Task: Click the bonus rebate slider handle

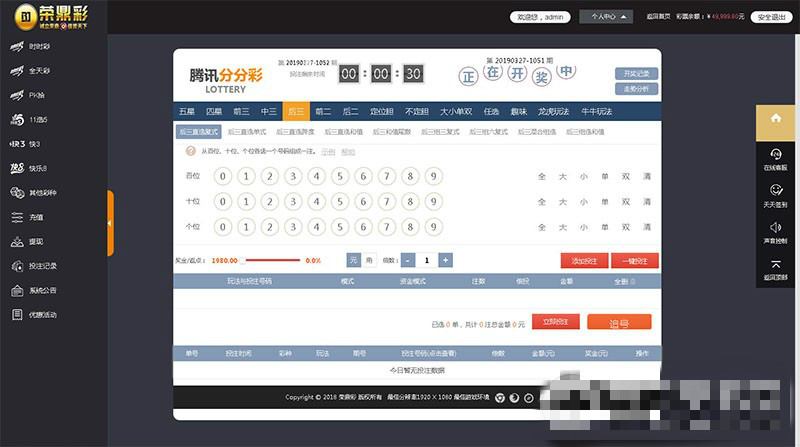Action: coord(243,260)
